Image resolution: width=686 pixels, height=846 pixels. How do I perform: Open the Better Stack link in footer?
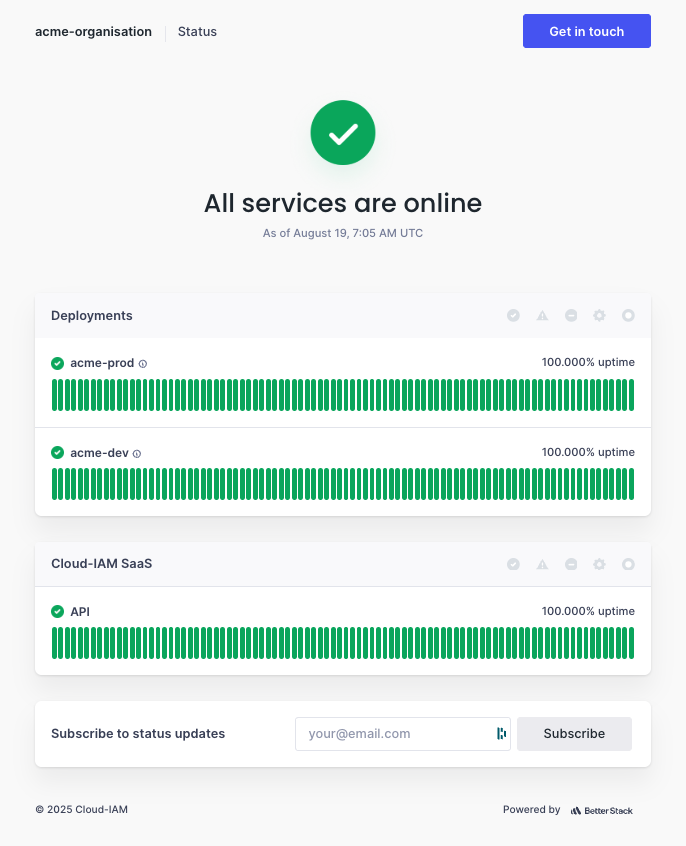[x=602, y=810]
